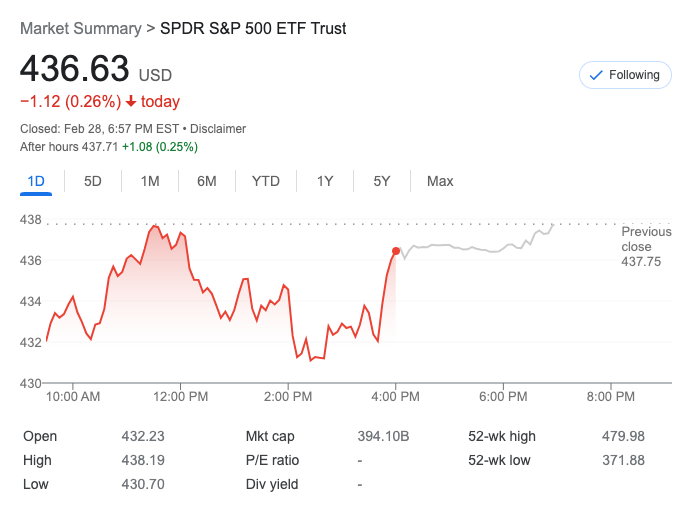Screen dimensions: 697x511
Task: Toggle the Following button
Action: pos(625,75)
